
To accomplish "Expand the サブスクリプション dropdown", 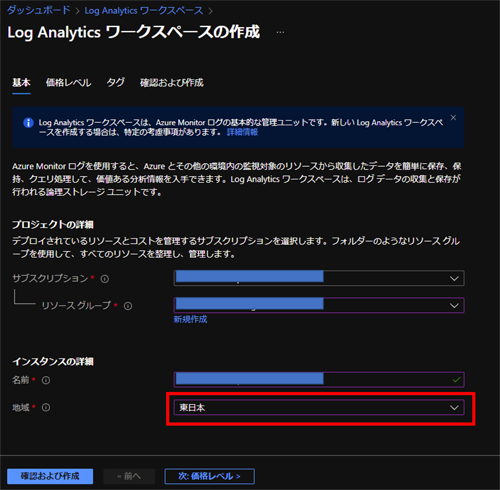I will tap(319, 278).
